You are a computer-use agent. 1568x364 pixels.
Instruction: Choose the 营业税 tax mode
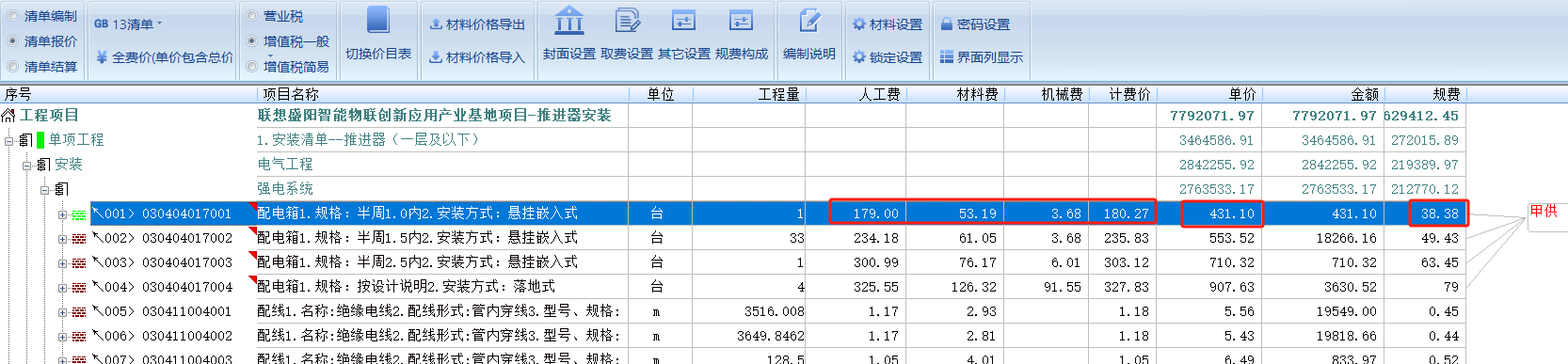tap(274, 16)
